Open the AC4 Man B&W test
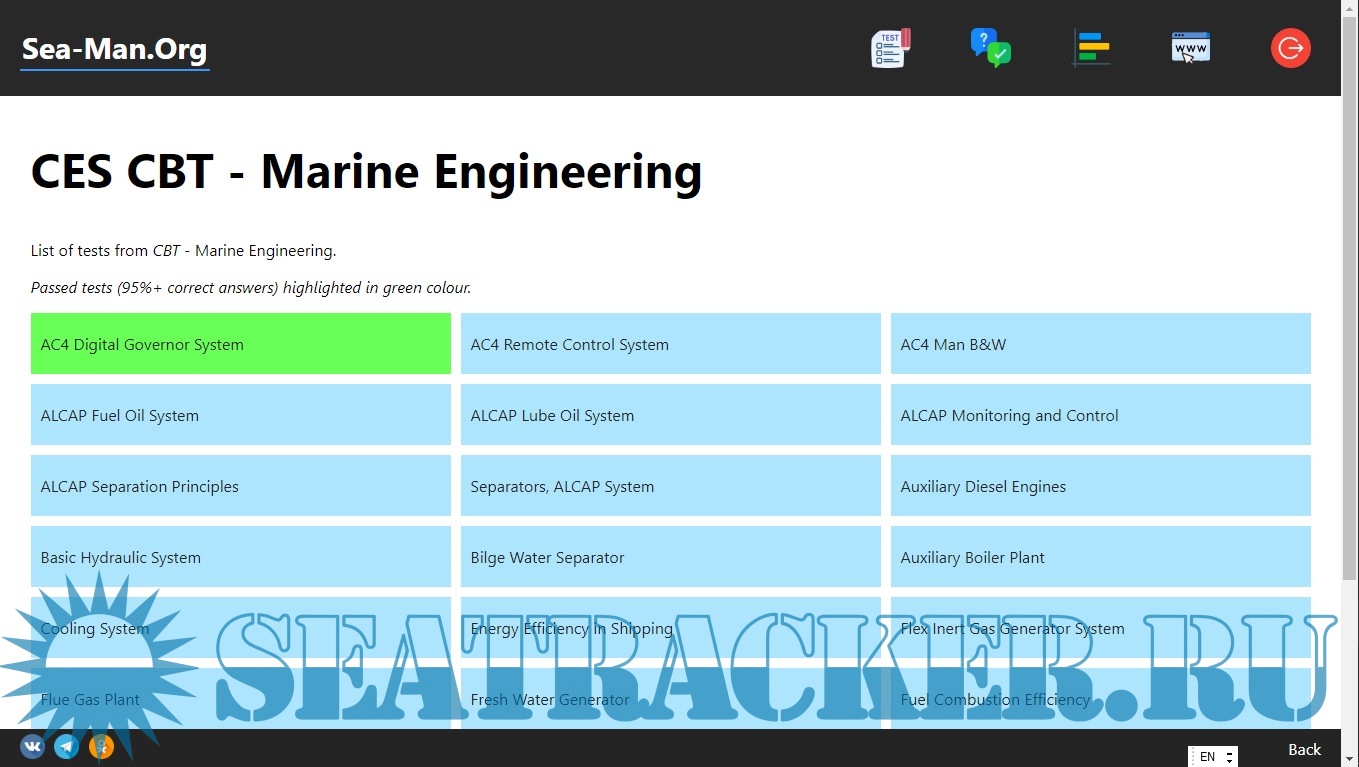This screenshot has height=767, width=1359. pos(1100,344)
